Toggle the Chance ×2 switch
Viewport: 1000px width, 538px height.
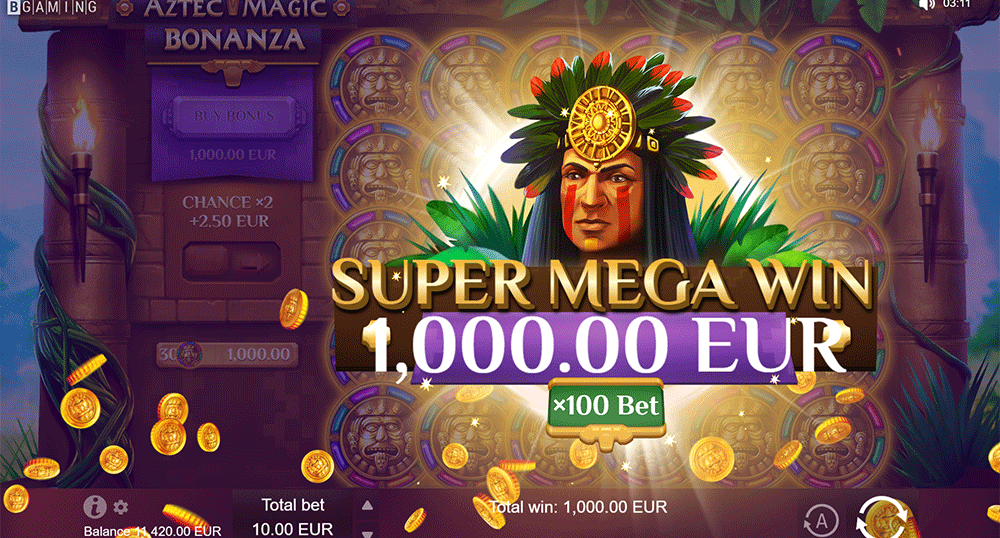click(x=232, y=261)
